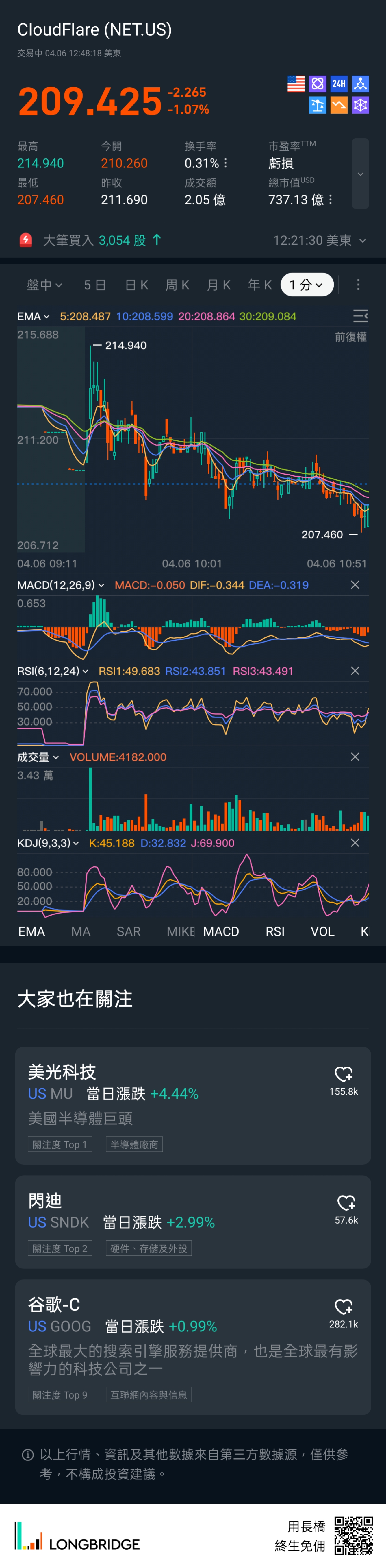Tap the US flag market icon
The width and height of the screenshot is (386, 1568).
coord(296,84)
